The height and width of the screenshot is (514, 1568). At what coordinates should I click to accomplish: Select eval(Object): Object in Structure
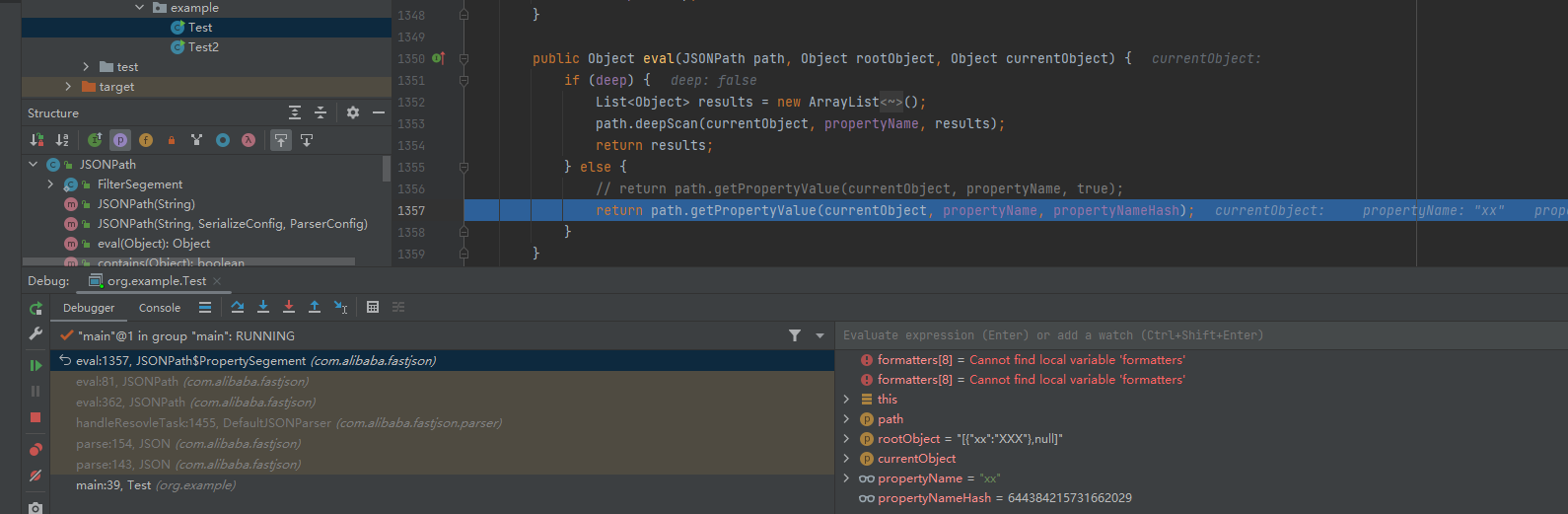click(153, 244)
